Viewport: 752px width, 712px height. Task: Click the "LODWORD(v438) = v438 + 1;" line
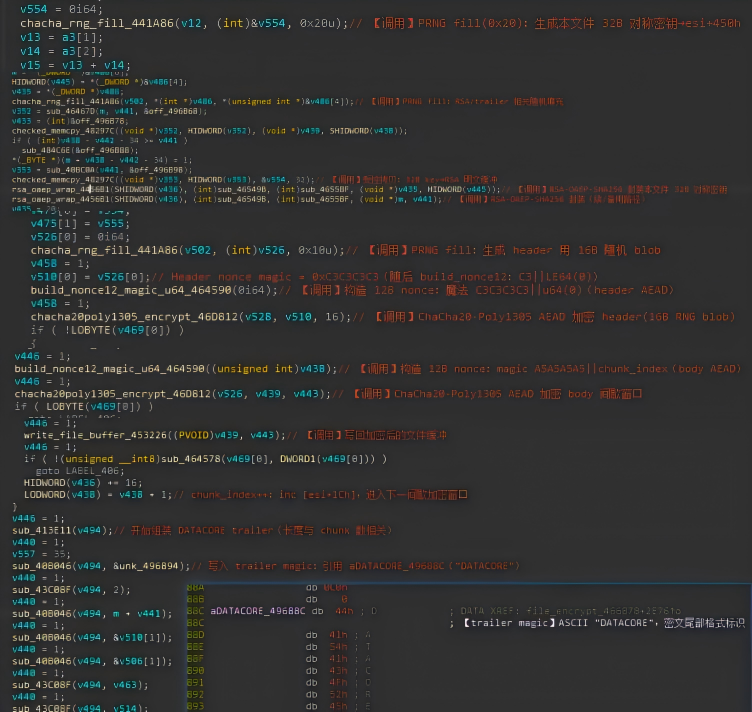pos(98,494)
